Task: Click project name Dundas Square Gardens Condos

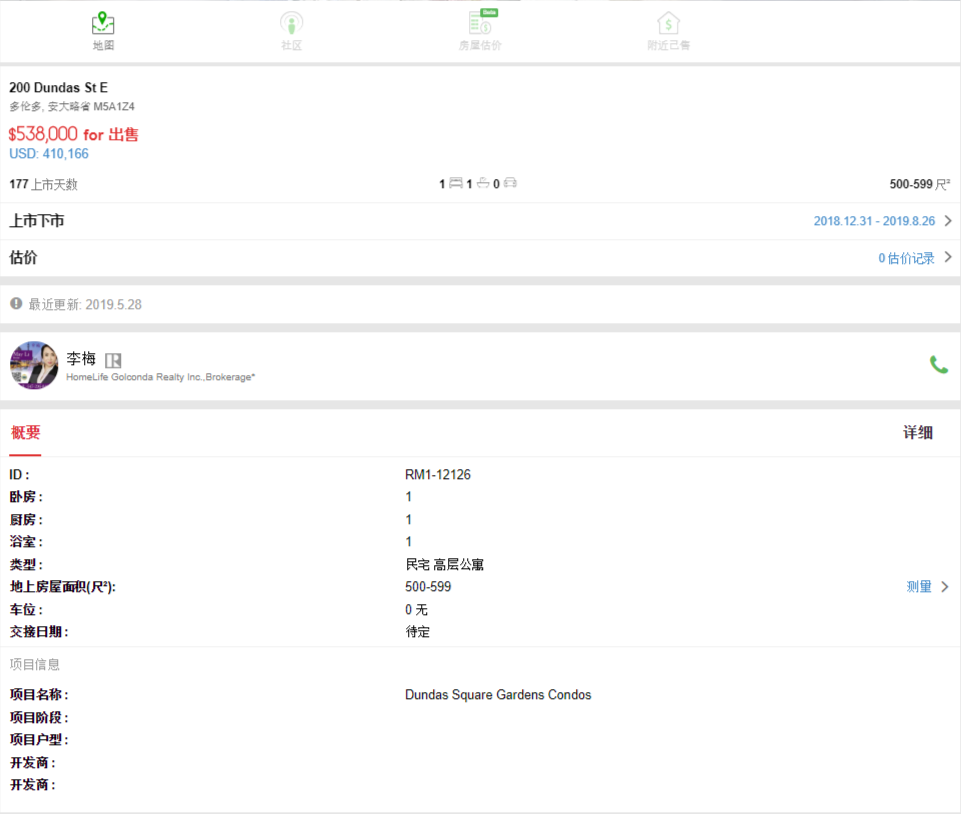Action: tap(498, 695)
